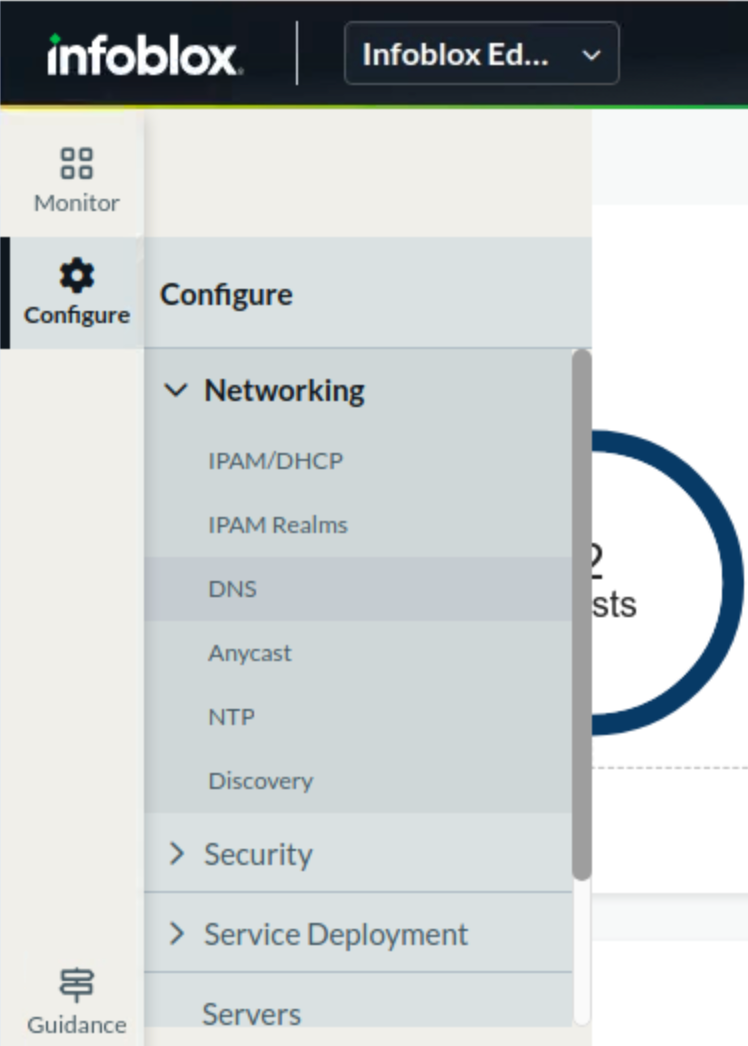The image size is (748, 1046).
Task: Select NTP in Networking menu
Action: click(231, 717)
